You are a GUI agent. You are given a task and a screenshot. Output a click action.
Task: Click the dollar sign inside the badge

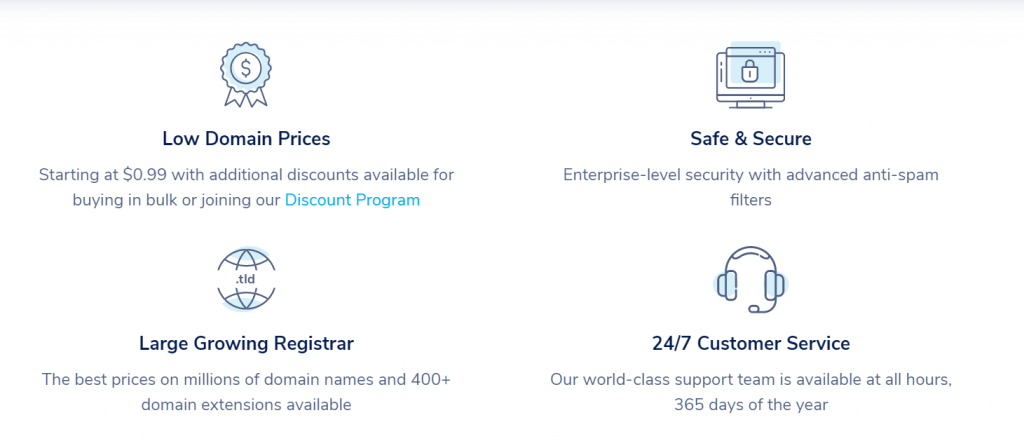[x=246, y=67]
